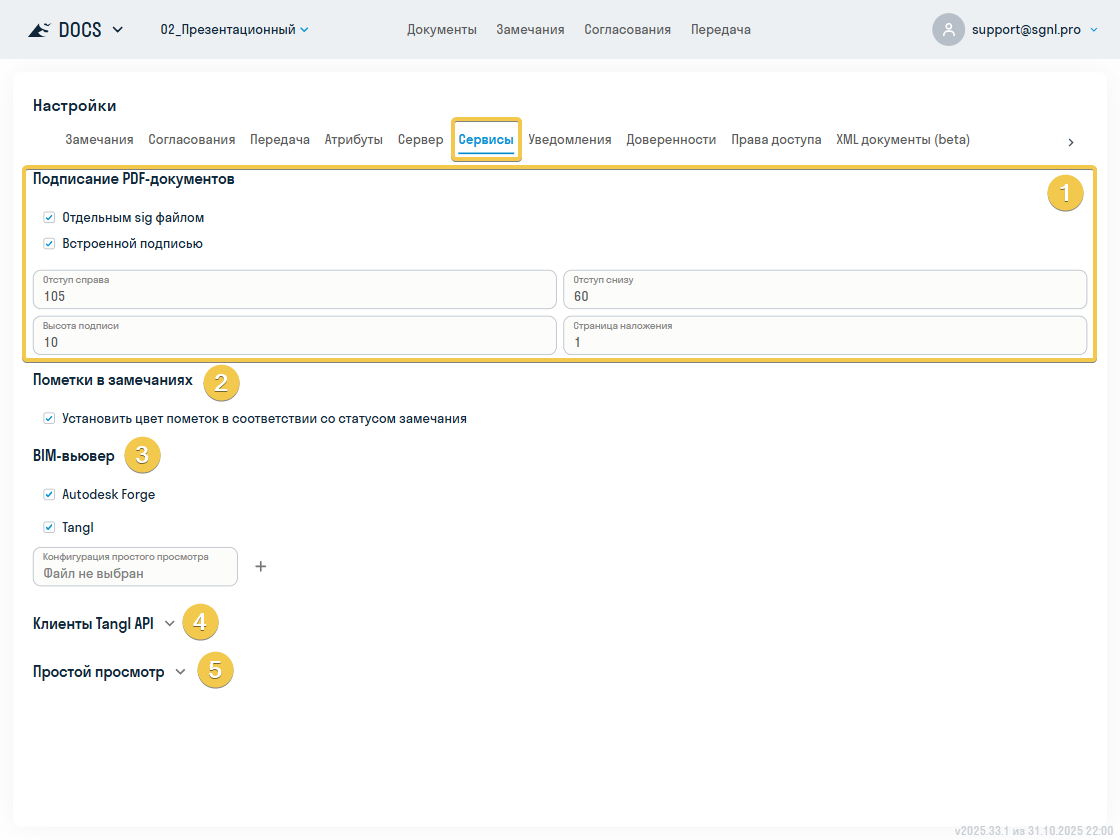Disable the Autodesk Forge viewer checkbox
Image resolution: width=1120 pixels, height=840 pixels.
click(49, 494)
